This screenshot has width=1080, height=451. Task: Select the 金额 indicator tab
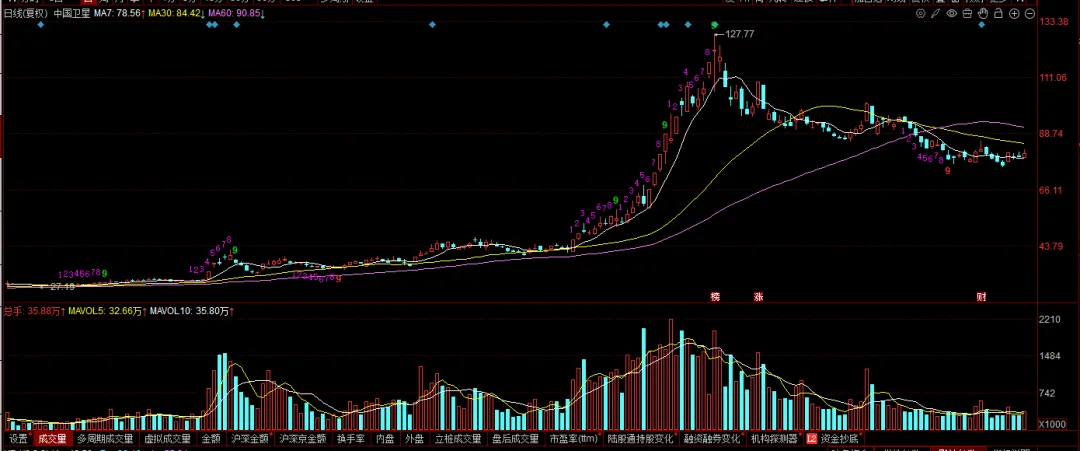pyautogui.click(x=211, y=438)
